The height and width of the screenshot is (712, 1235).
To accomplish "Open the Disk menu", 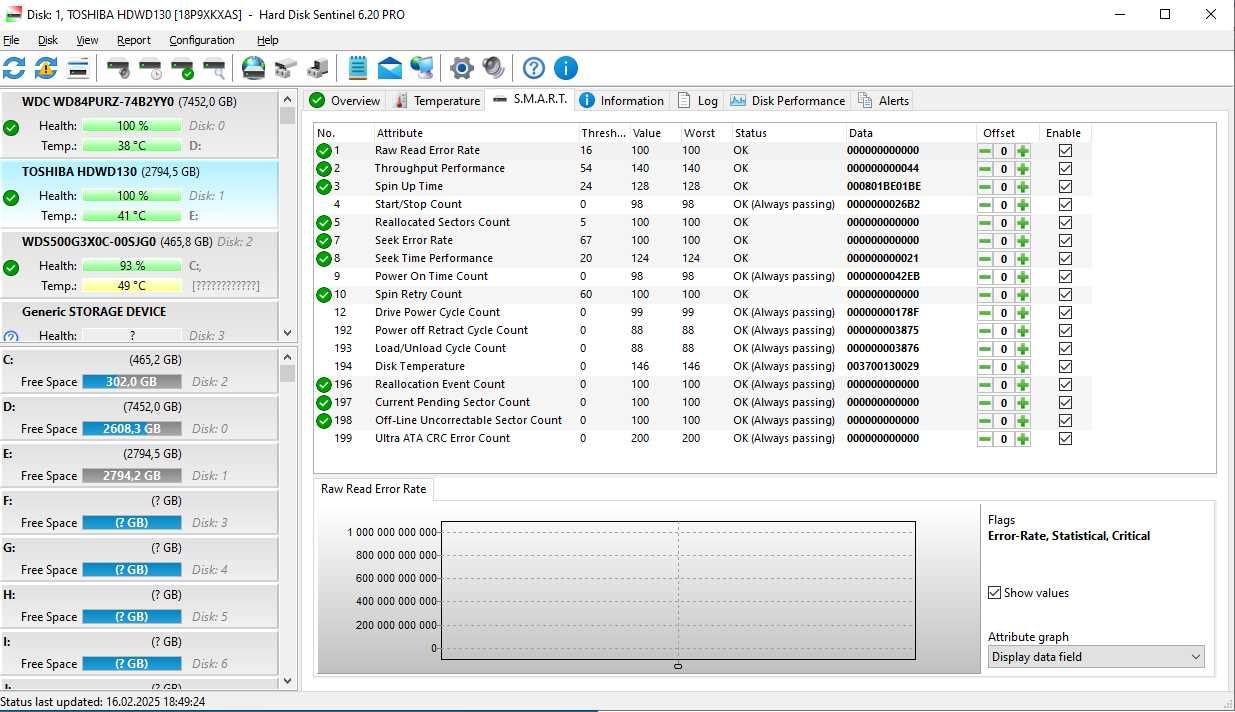I will pyautogui.click(x=48, y=40).
